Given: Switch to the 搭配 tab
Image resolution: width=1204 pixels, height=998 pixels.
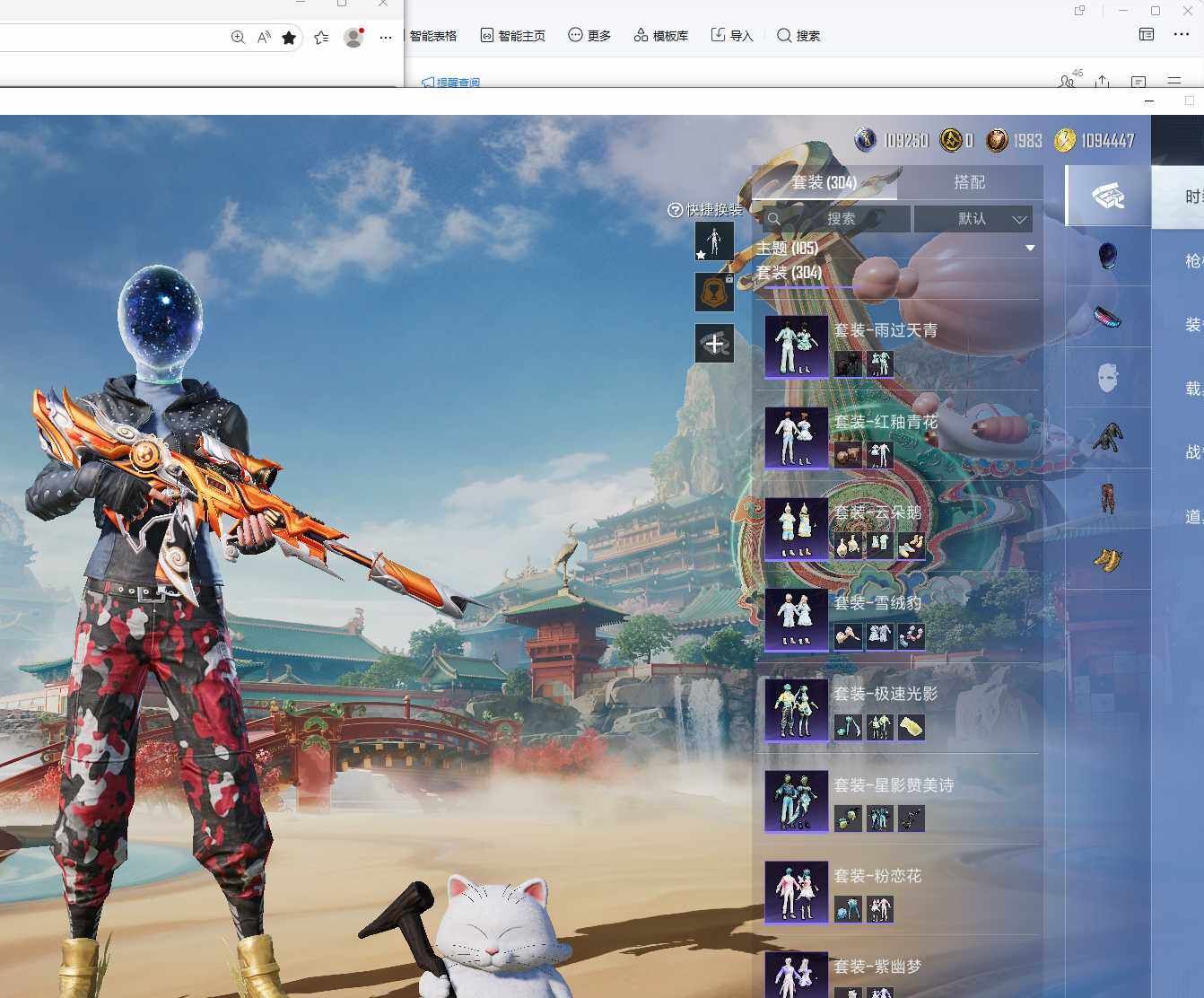Looking at the screenshot, I should [969, 182].
